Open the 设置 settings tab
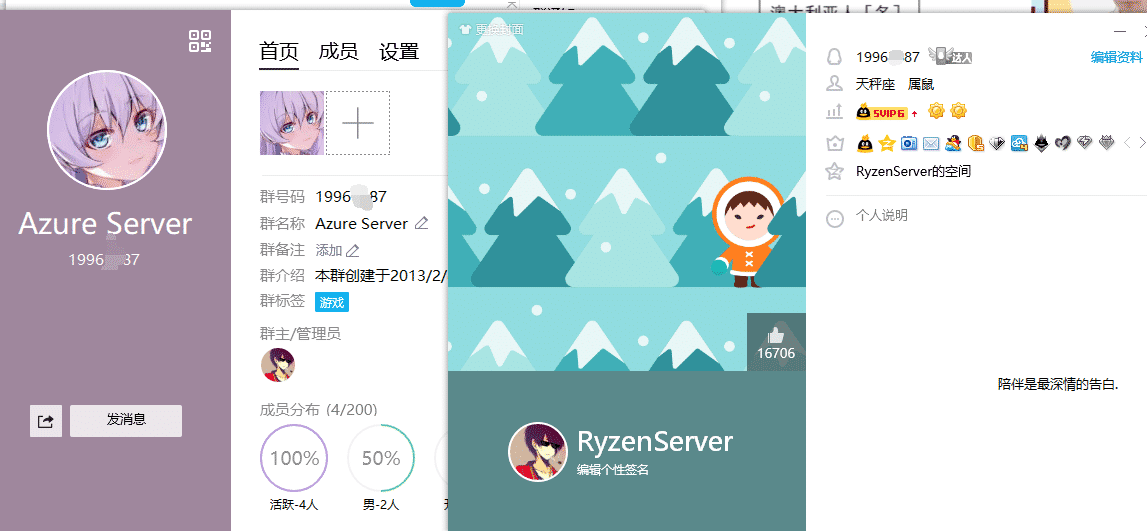1147x531 pixels. click(399, 52)
